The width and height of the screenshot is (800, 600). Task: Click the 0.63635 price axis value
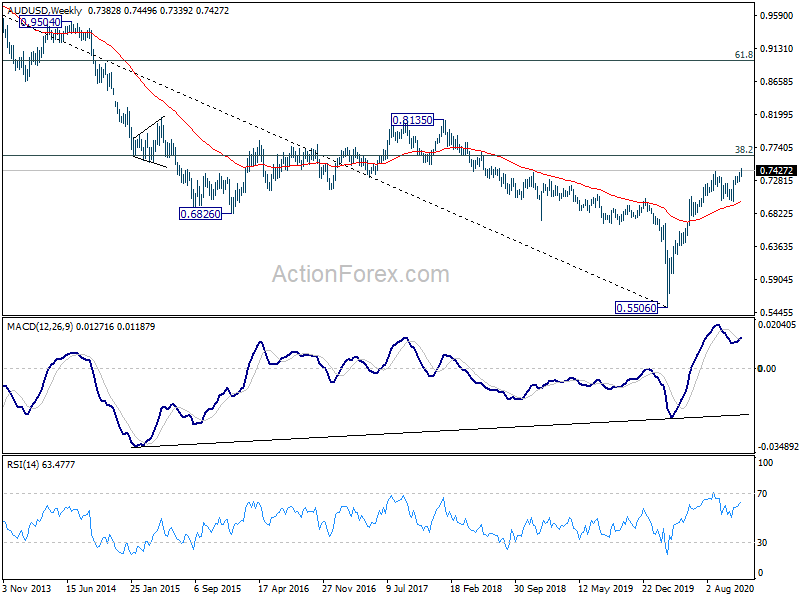(x=777, y=246)
